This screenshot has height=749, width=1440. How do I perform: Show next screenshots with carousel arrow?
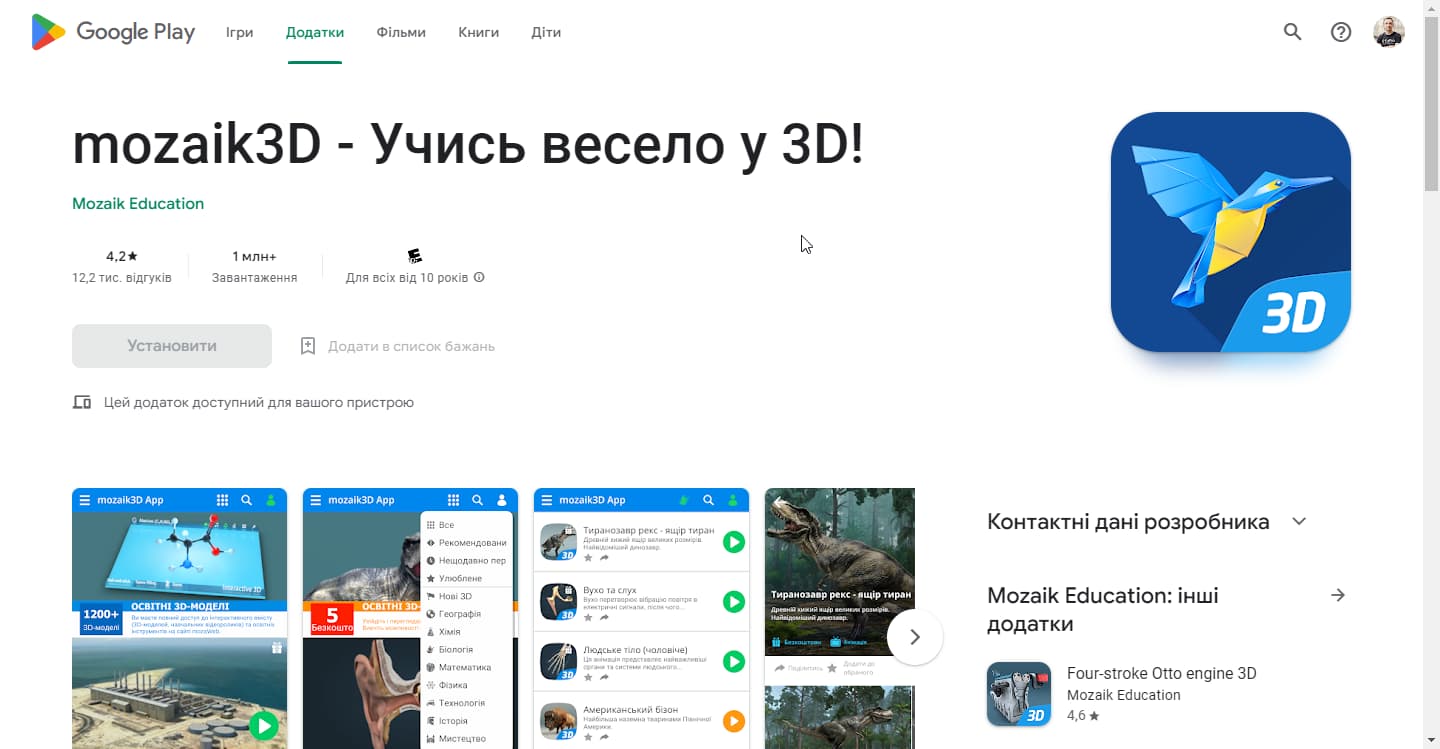[x=914, y=637]
